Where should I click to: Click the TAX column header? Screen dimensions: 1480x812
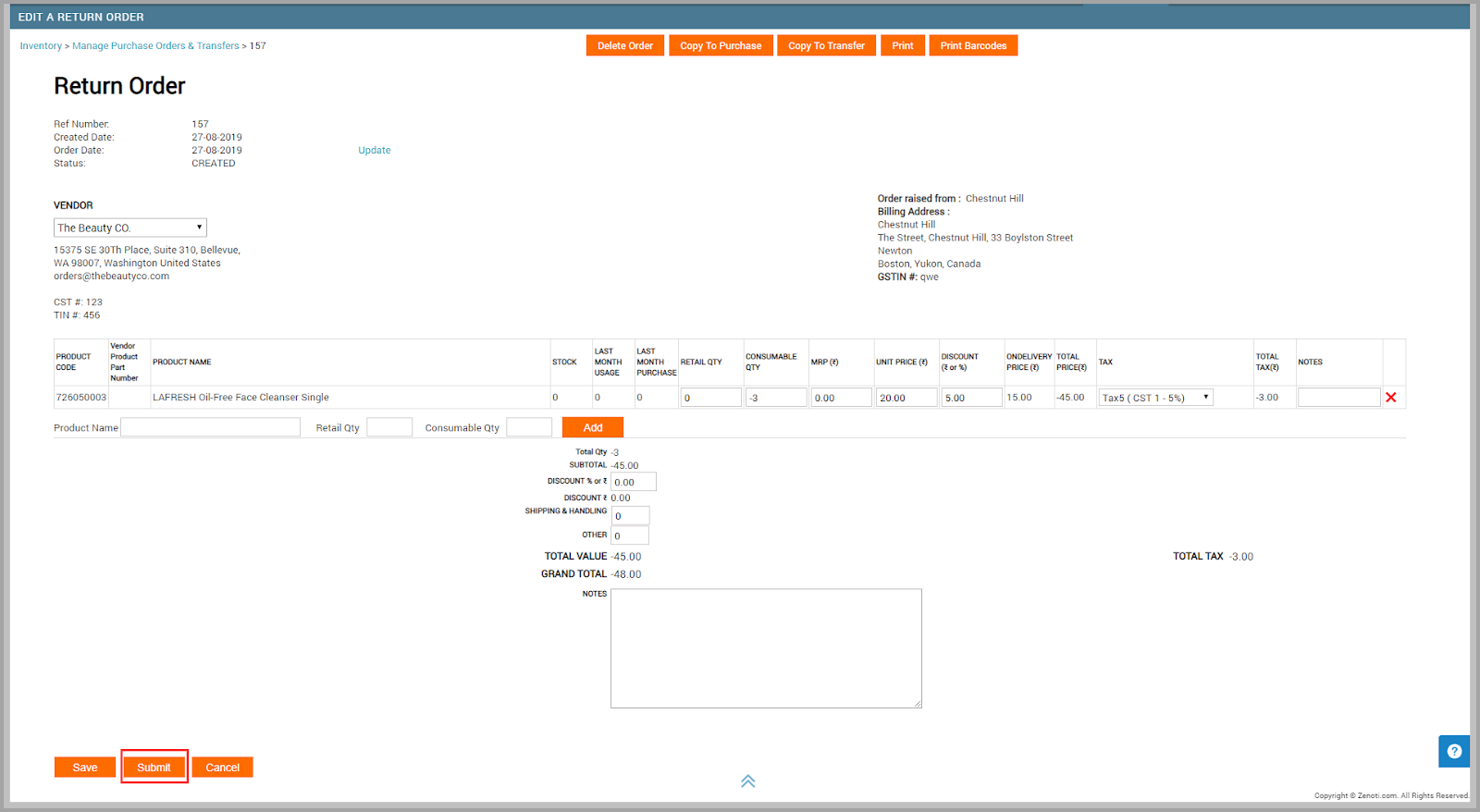pos(1105,363)
